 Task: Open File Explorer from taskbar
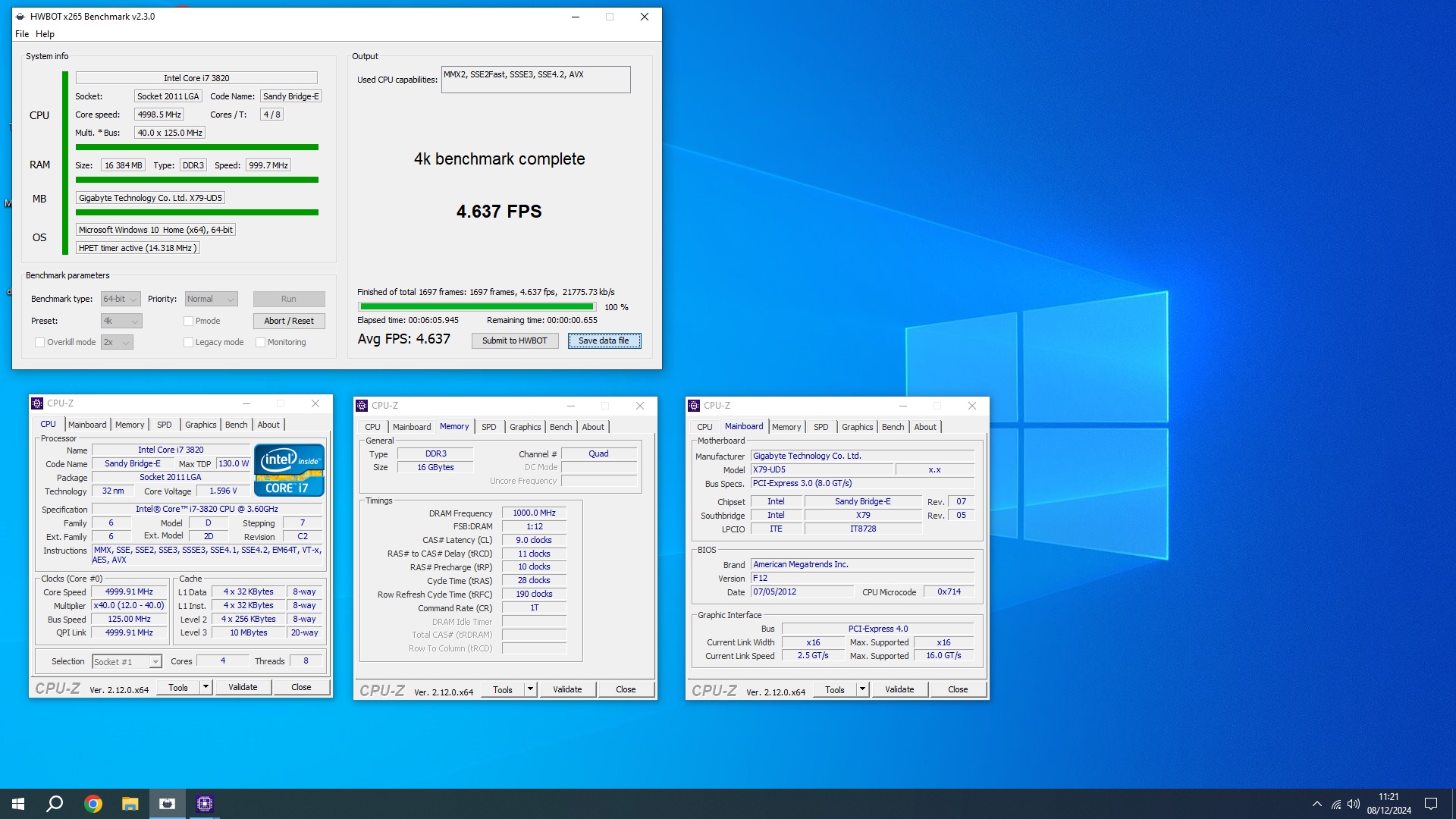tap(130, 804)
